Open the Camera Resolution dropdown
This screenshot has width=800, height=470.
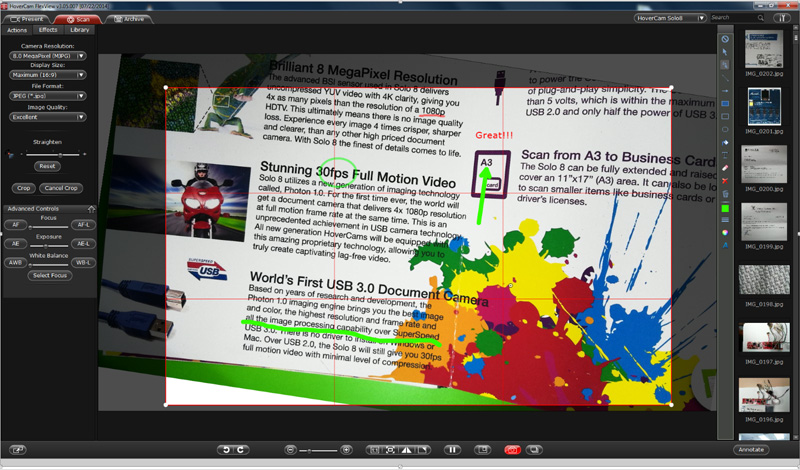click(47, 56)
